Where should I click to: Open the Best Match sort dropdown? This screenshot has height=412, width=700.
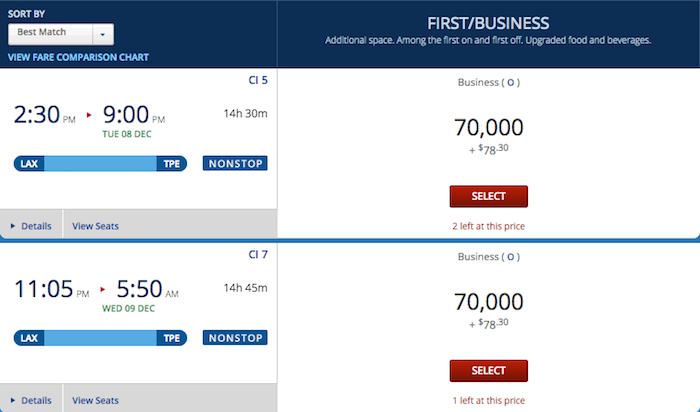click(61, 34)
